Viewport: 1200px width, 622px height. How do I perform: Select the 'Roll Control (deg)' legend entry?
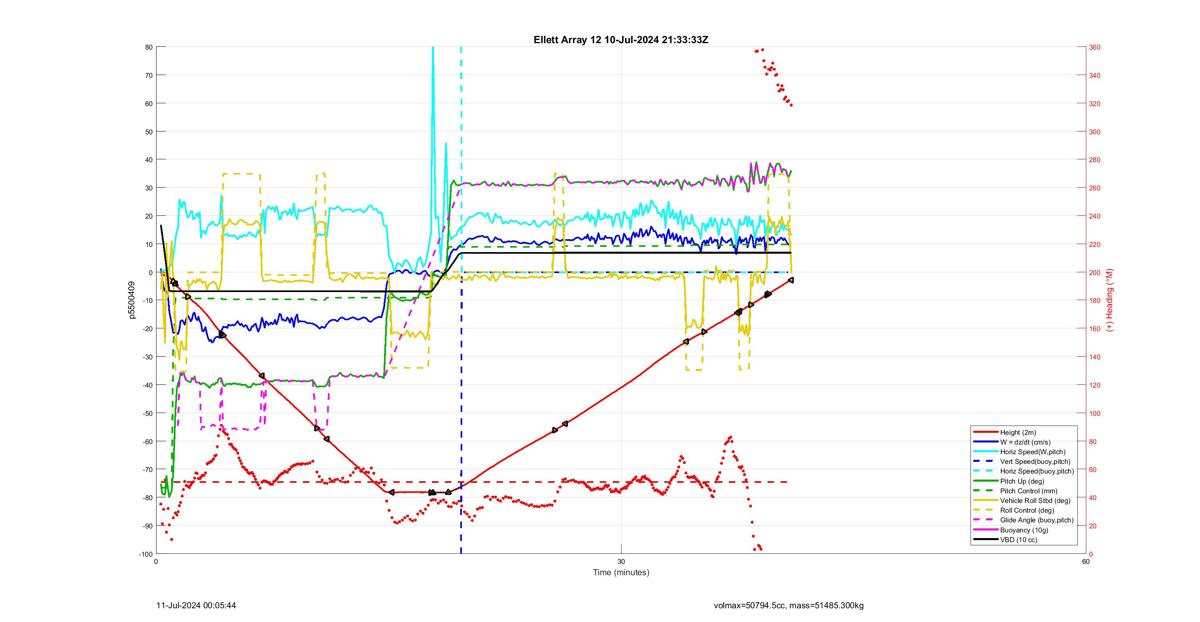click(1029, 511)
